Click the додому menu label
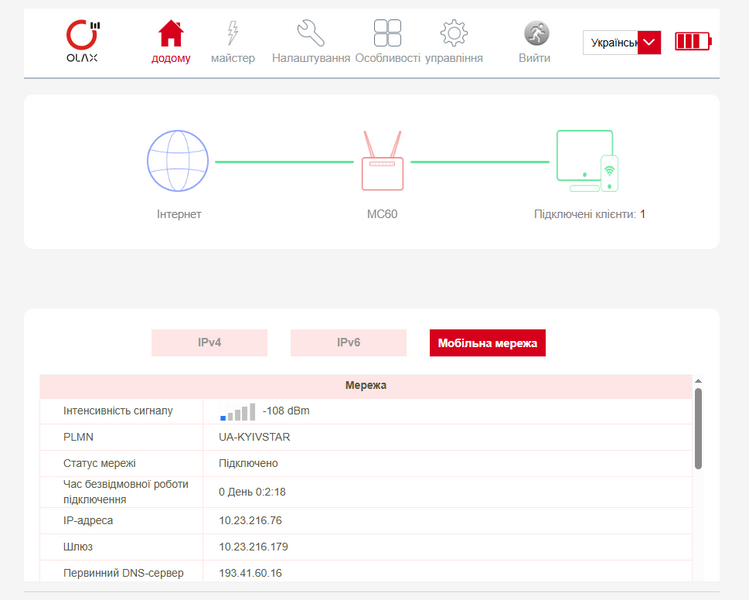 [171, 58]
